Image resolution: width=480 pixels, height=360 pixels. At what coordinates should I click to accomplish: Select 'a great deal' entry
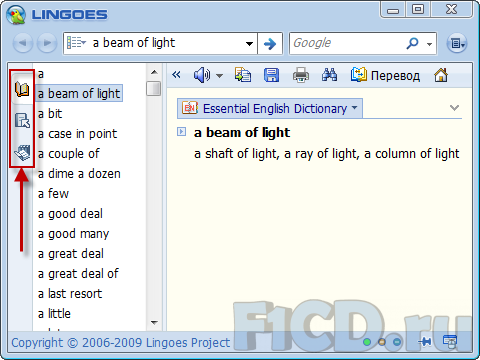coord(71,254)
